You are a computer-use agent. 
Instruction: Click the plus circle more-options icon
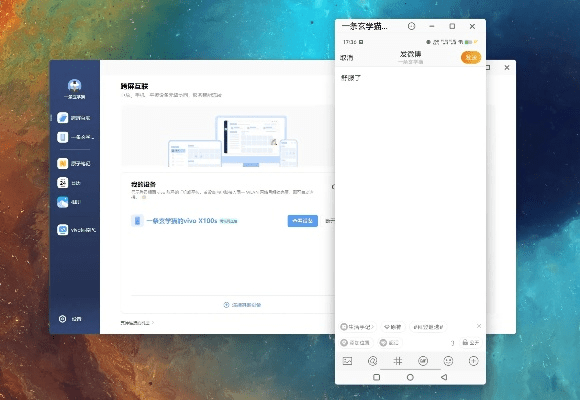[473, 361]
